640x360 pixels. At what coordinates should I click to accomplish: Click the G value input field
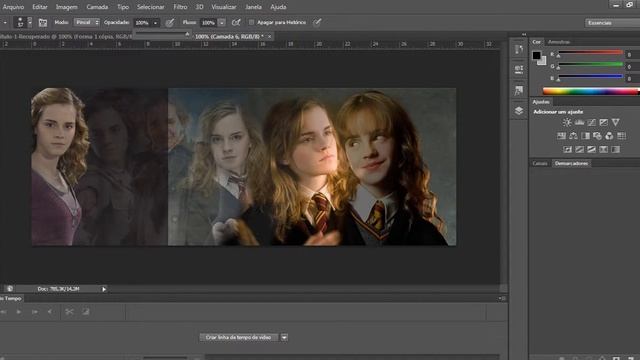[632, 66]
